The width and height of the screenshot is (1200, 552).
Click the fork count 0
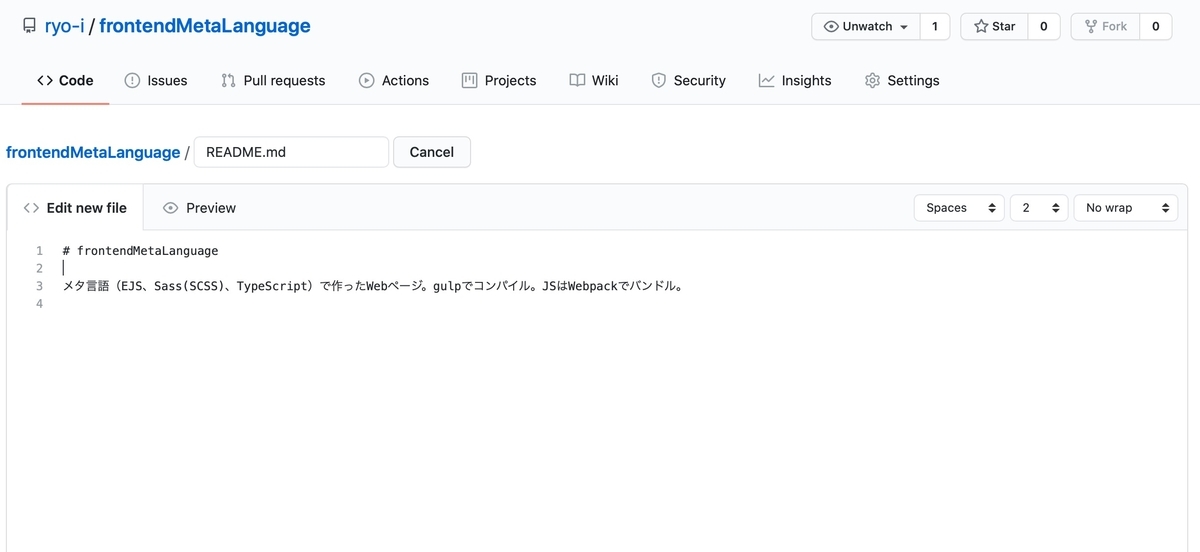click(1155, 27)
